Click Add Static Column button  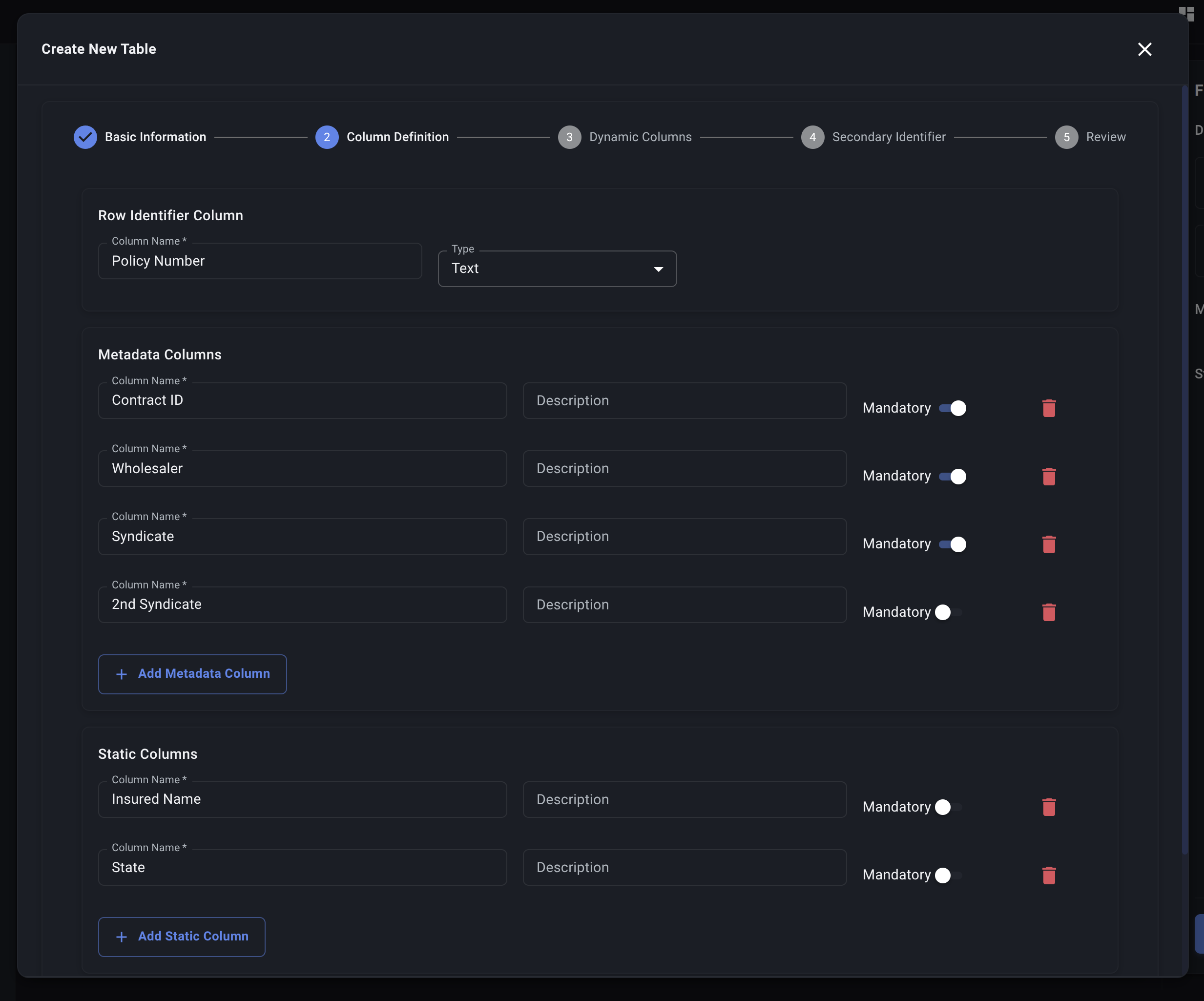click(x=181, y=936)
